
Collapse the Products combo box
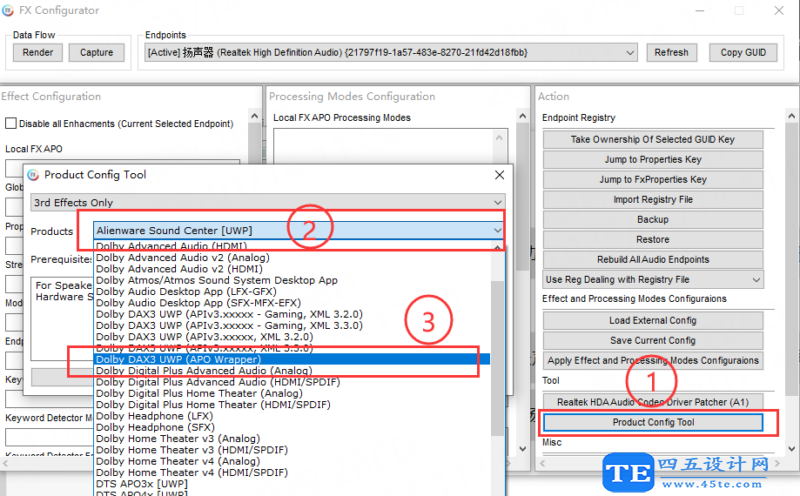[497, 231]
